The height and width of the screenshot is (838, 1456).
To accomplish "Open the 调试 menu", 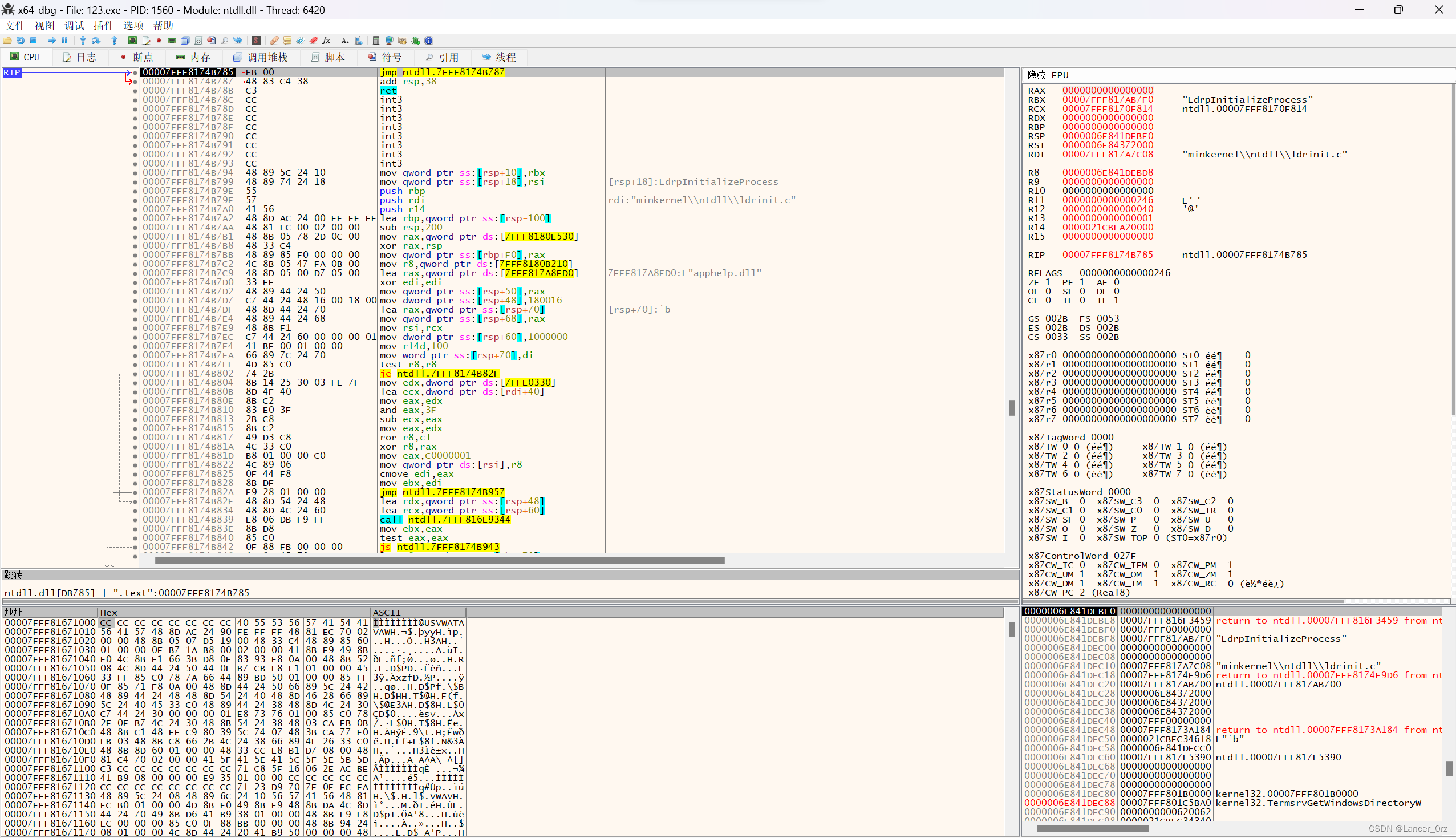I will click(74, 25).
